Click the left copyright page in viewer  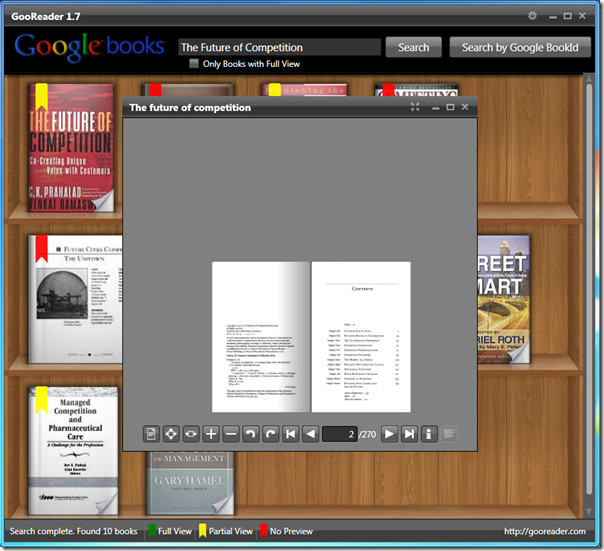click(261, 337)
